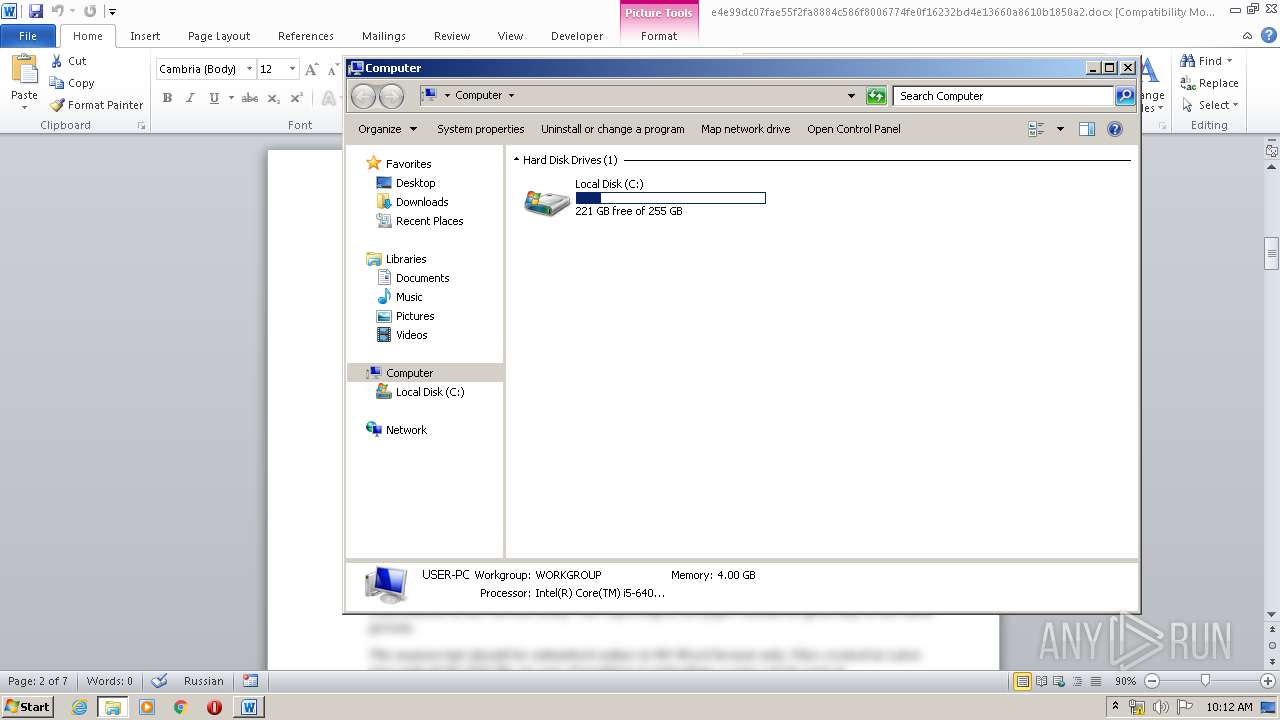Click Map network drive
Viewport: 1280px width, 720px height.
pos(745,129)
